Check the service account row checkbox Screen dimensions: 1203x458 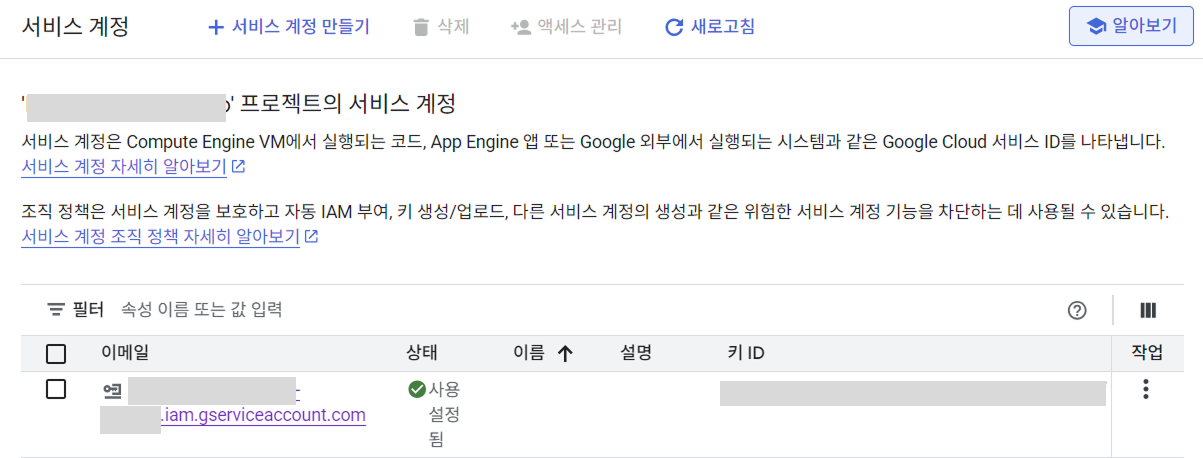pyautogui.click(x=56, y=389)
